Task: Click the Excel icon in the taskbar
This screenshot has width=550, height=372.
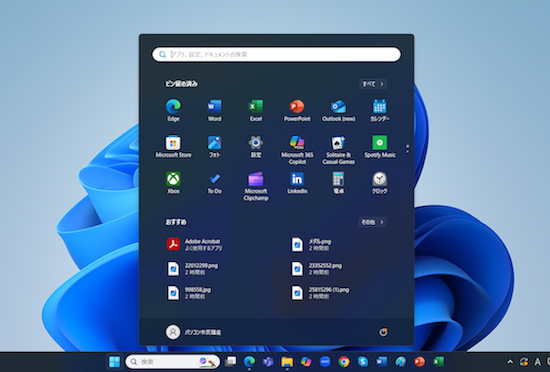Action: [438, 361]
